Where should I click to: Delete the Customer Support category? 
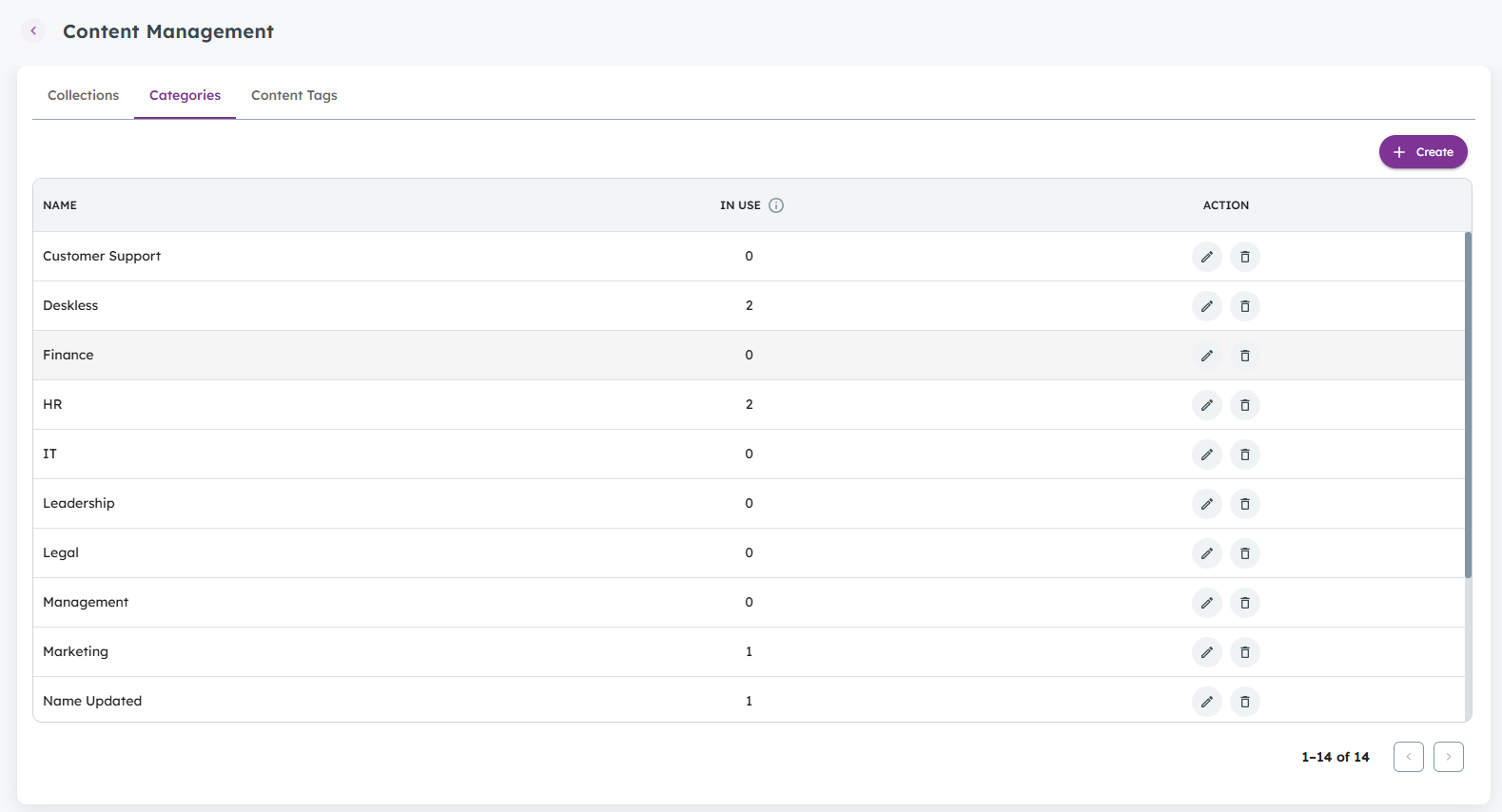(x=1245, y=257)
